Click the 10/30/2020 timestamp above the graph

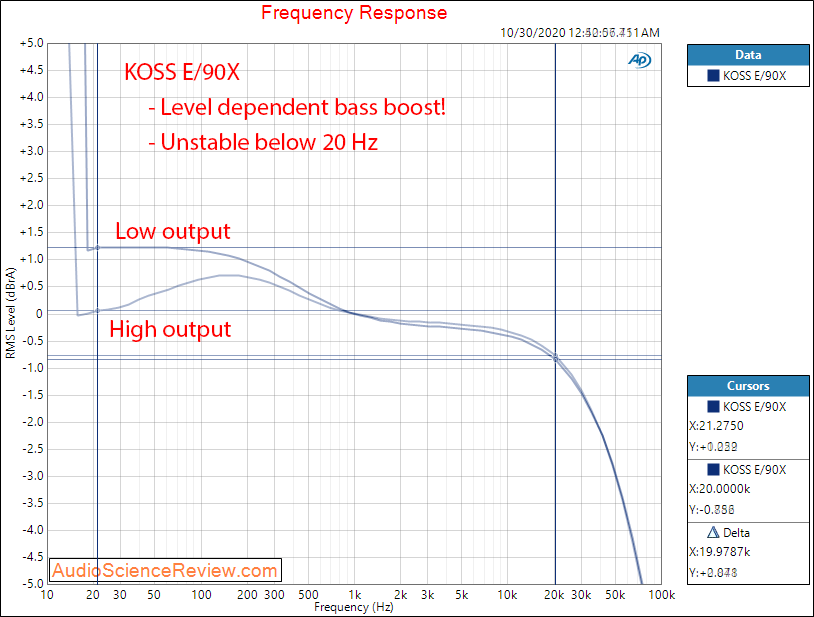click(x=580, y=33)
